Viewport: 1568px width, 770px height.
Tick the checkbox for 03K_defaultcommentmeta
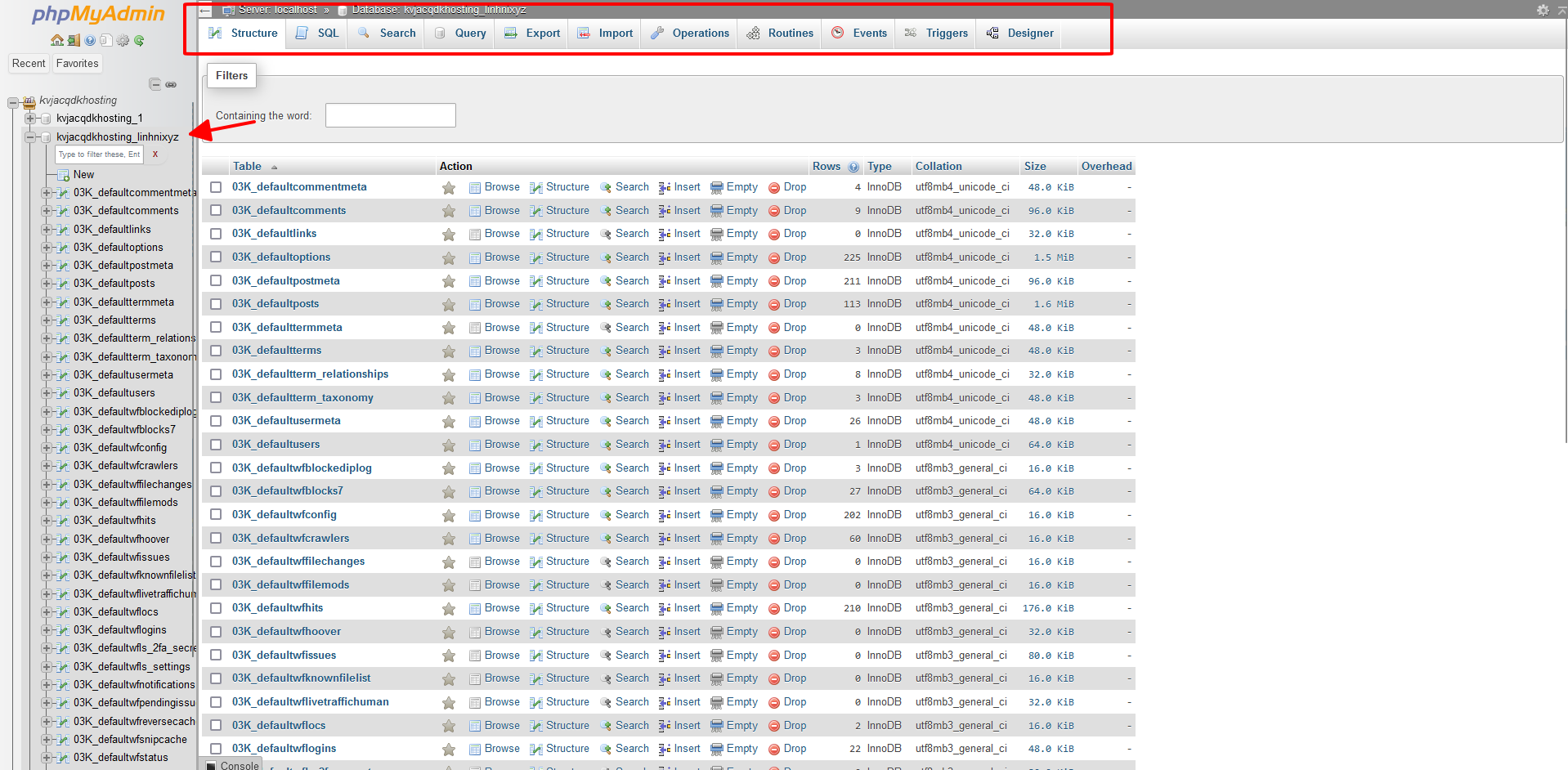click(x=216, y=187)
